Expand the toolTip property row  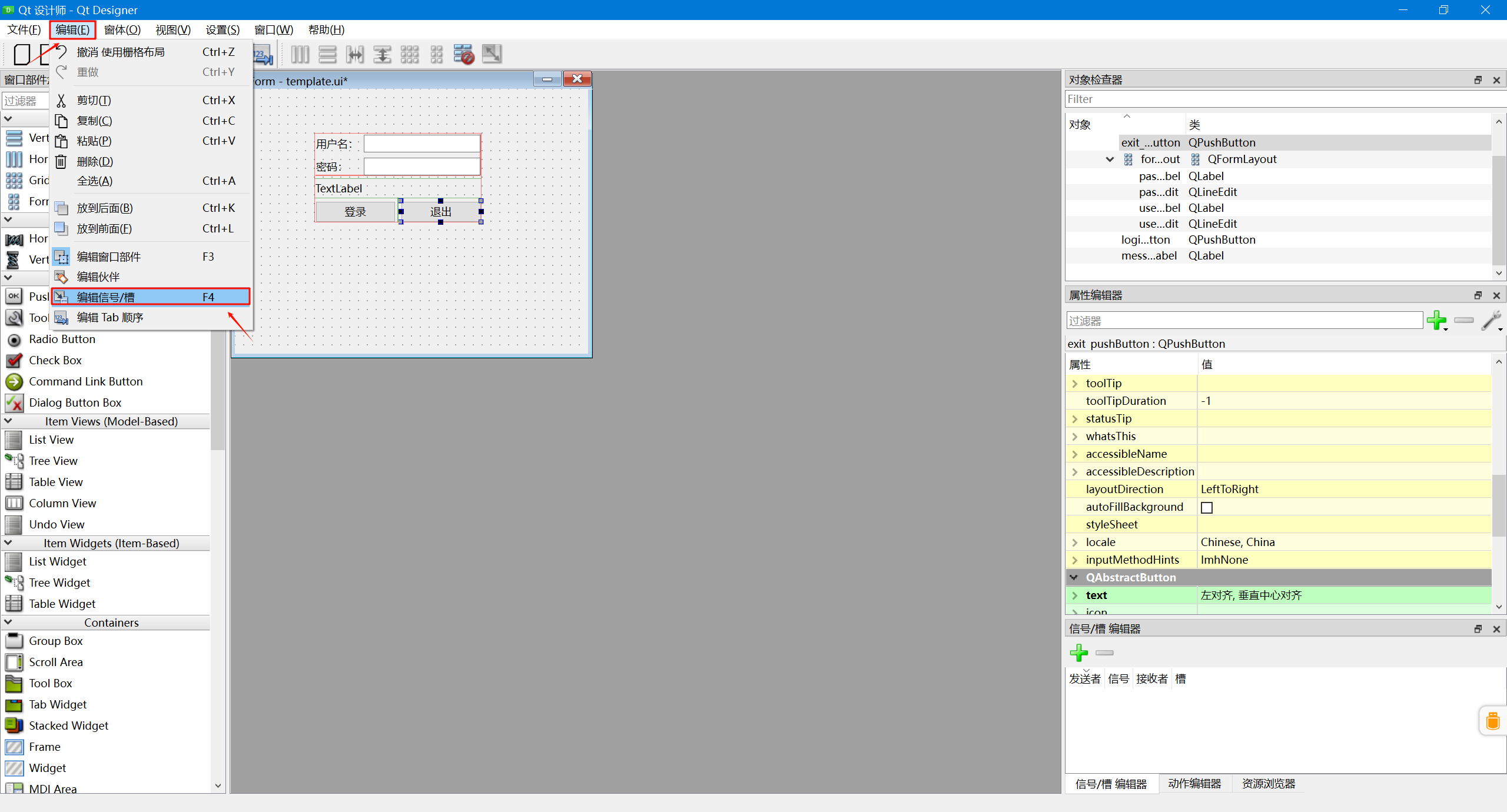point(1075,384)
